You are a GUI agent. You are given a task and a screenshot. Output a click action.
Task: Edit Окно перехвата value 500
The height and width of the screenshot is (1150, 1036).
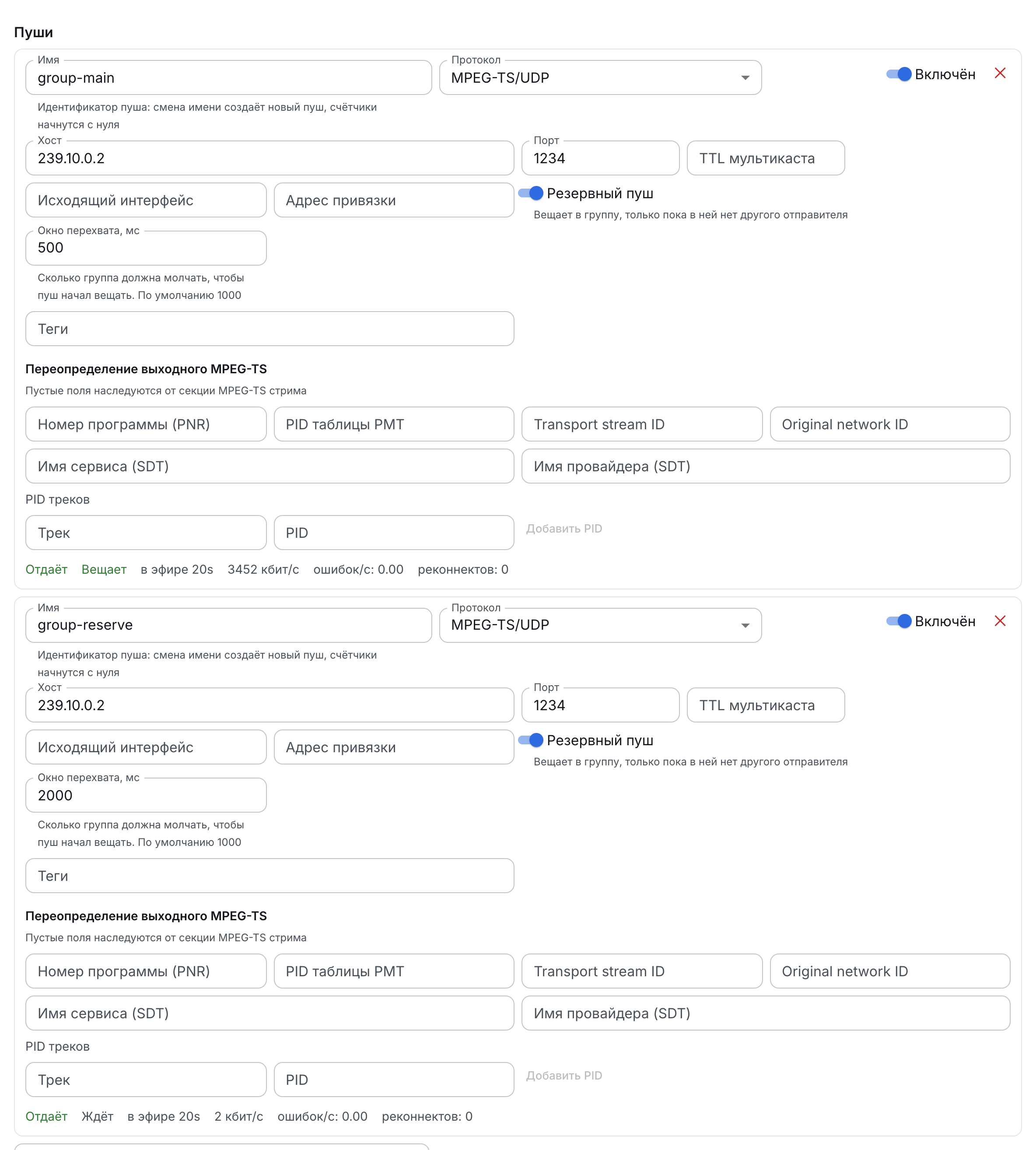[x=146, y=248]
